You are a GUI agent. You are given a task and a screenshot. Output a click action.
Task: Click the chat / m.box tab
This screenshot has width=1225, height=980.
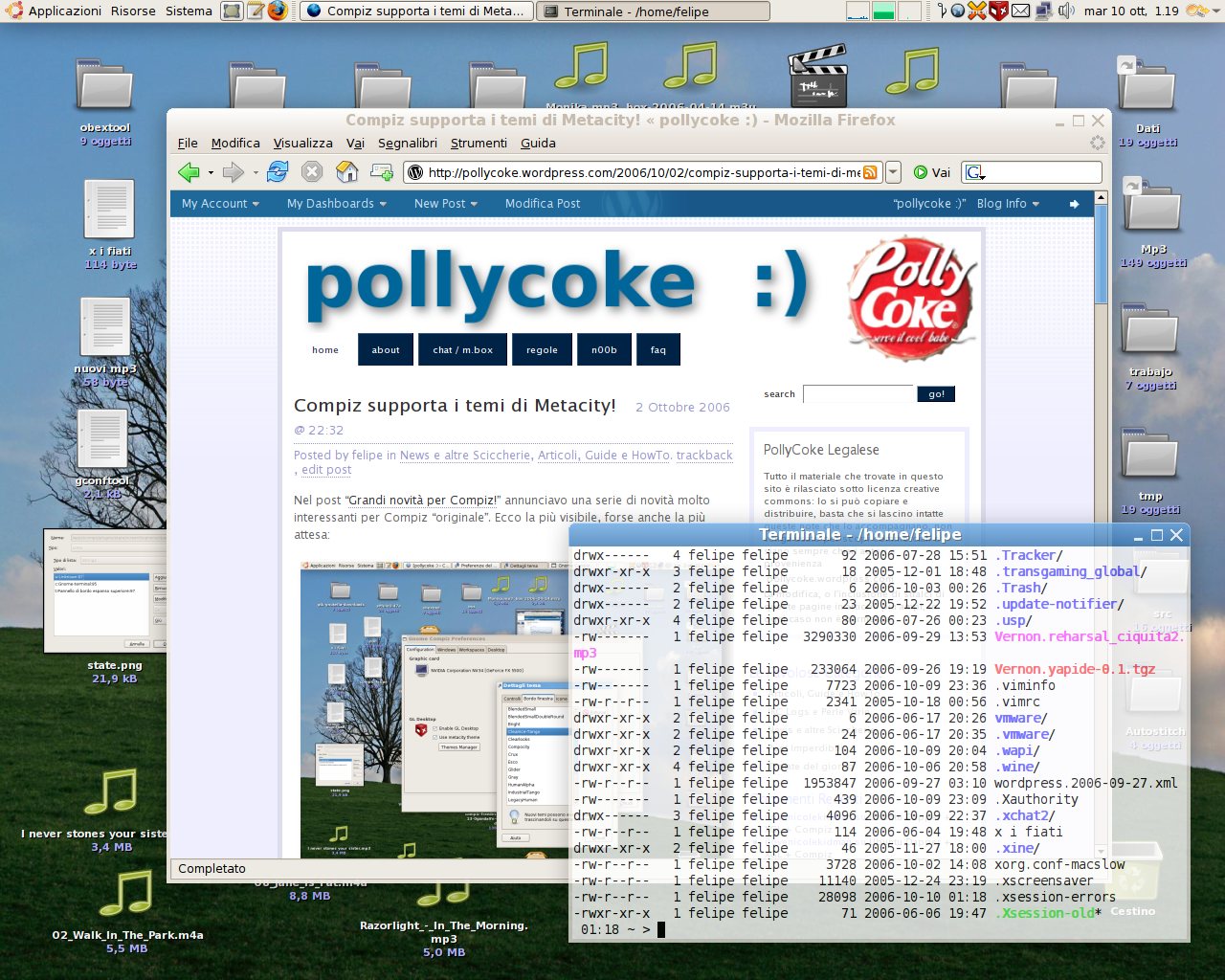[462, 349]
